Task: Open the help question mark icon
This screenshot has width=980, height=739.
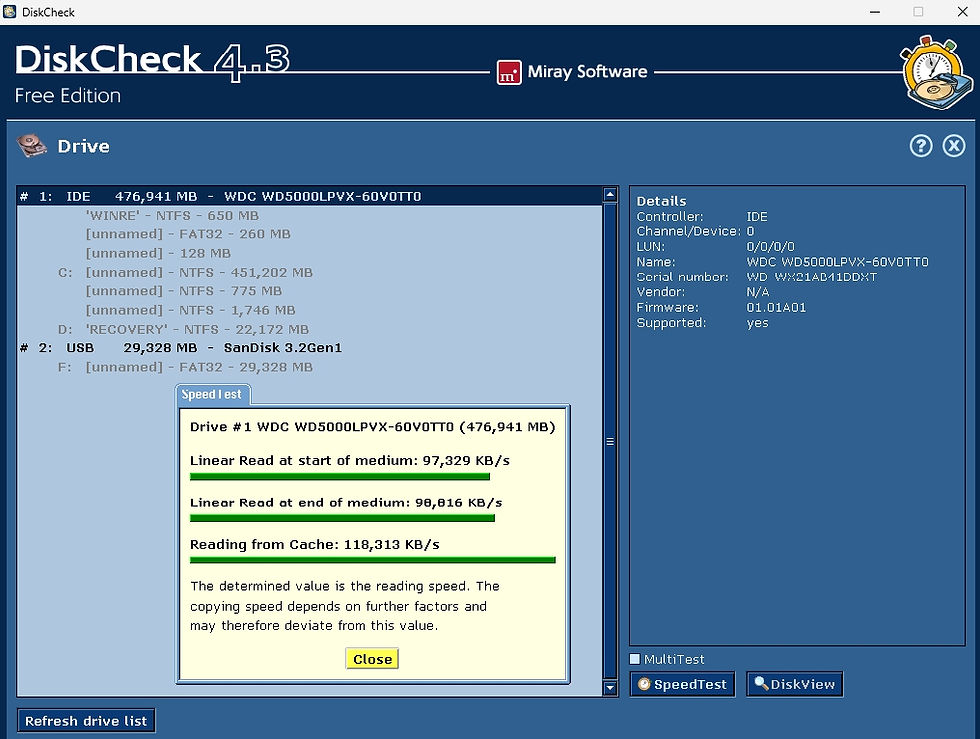Action: [921, 146]
